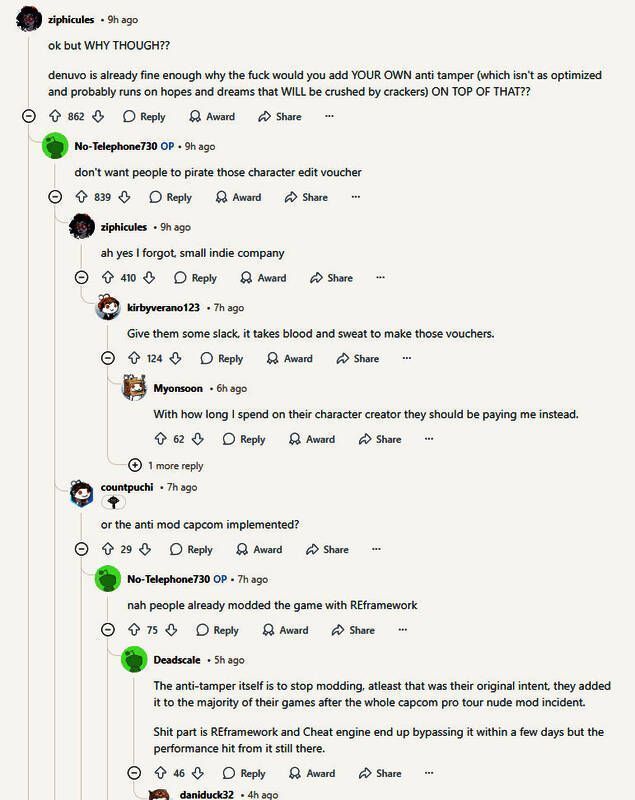Open overflow menu on 410-point comment
The width and height of the screenshot is (635, 800).
click(x=380, y=278)
